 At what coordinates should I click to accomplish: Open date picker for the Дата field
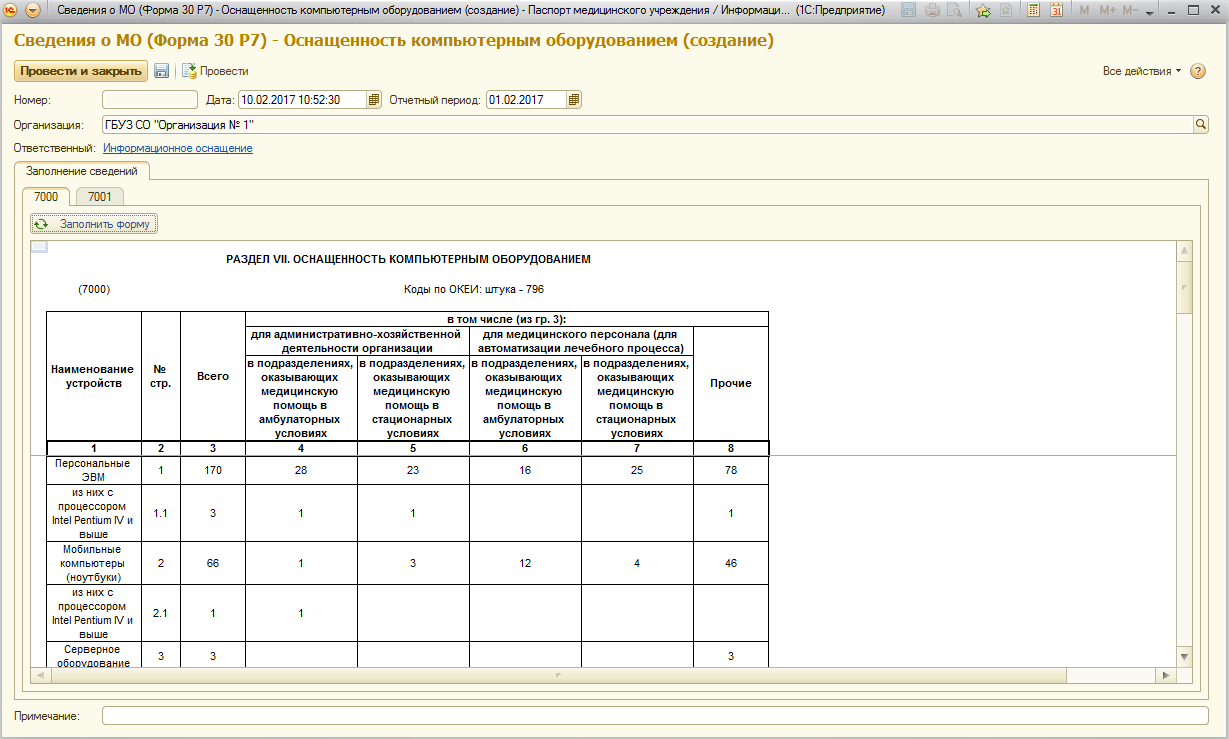coord(374,100)
